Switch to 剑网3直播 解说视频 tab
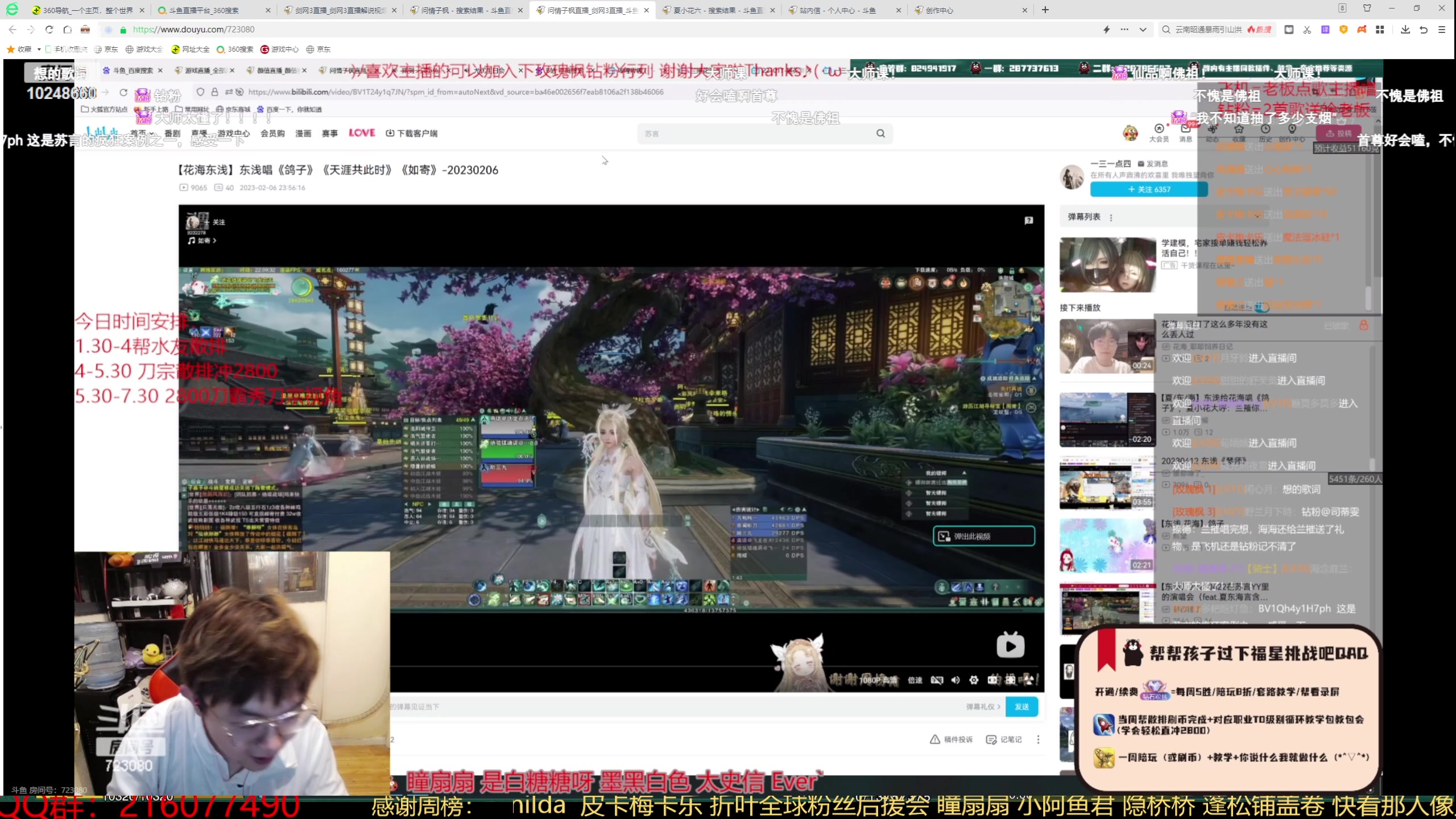The height and width of the screenshot is (819, 1456). click(340, 10)
